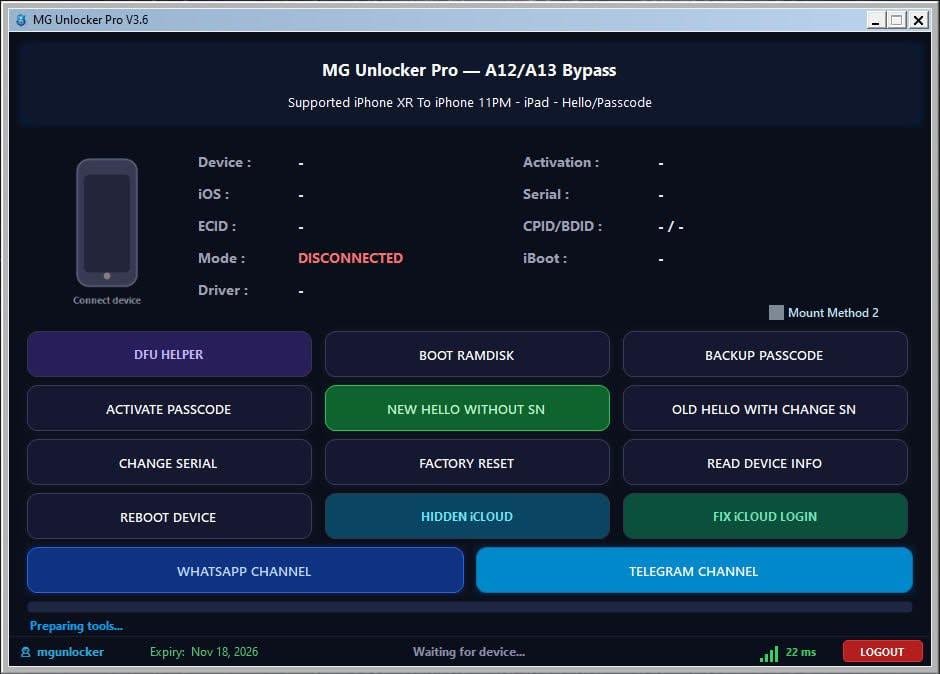This screenshot has height=674, width=940.
Task: Click the Connect device caption
Action: [107, 300]
